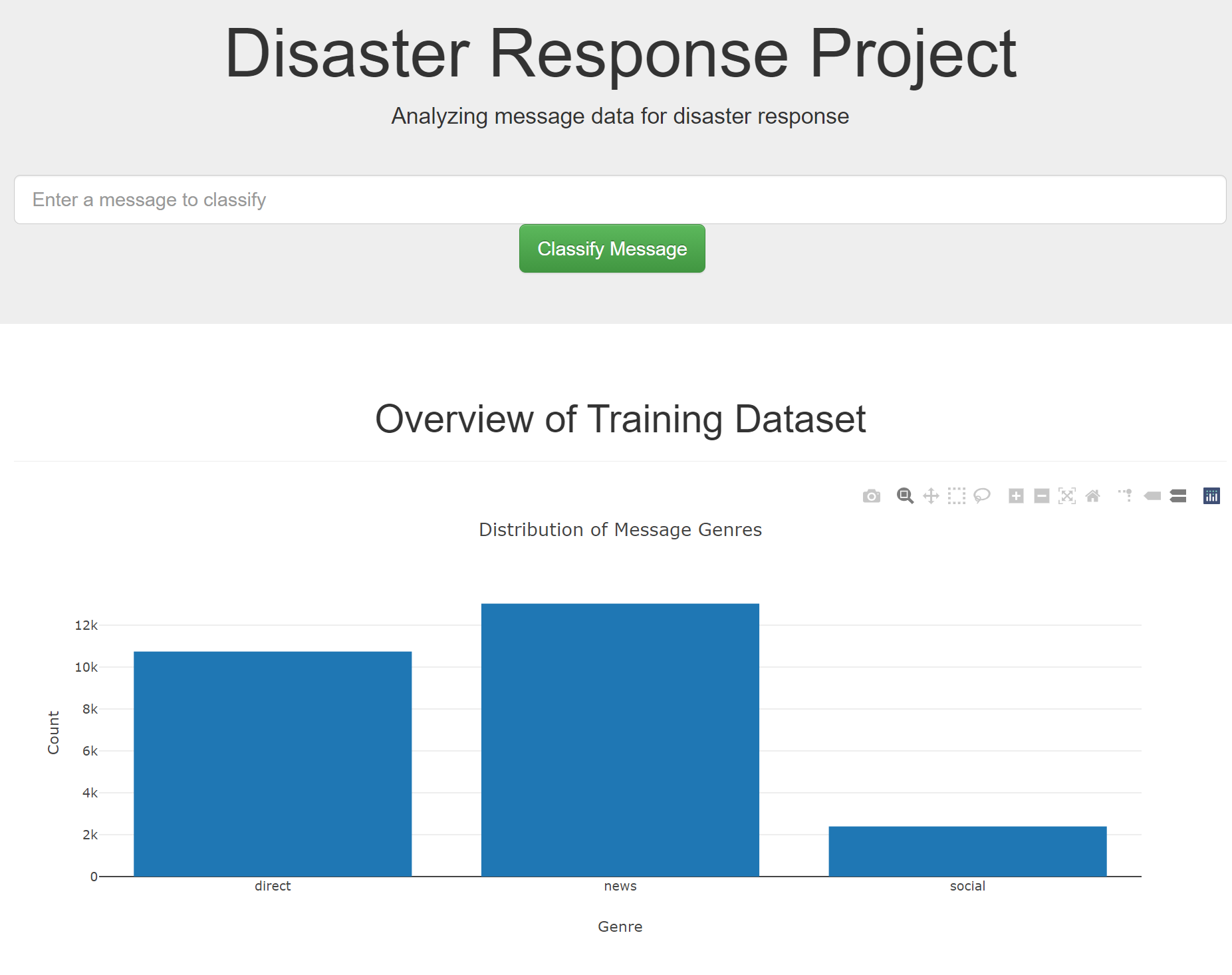Click the 'direct' x-axis tick label
The width and height of the screenshot is (1232, 975).
(x=273, y=886)
